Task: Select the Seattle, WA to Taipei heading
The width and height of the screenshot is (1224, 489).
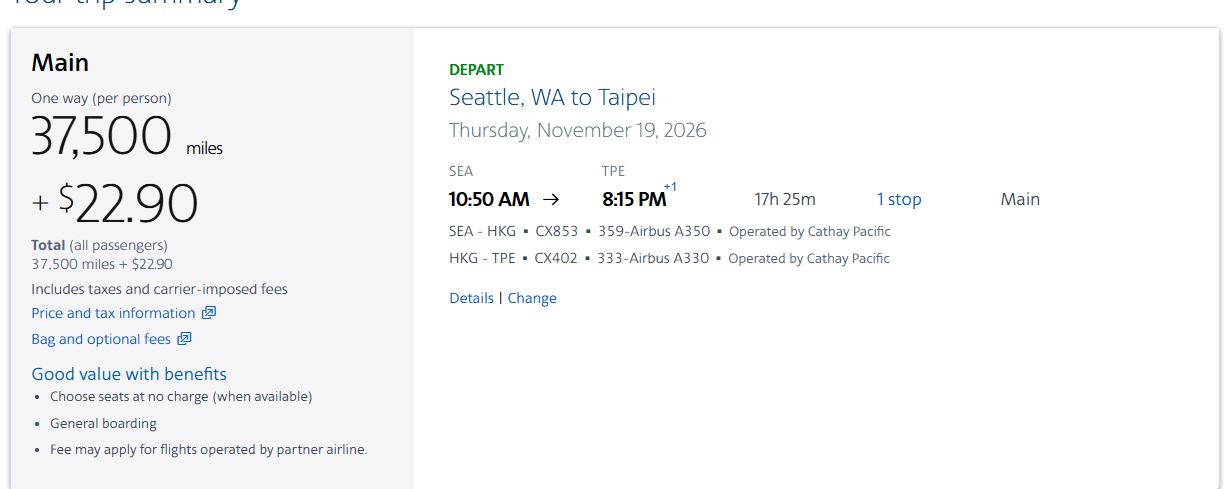Action: pos(552,97)
